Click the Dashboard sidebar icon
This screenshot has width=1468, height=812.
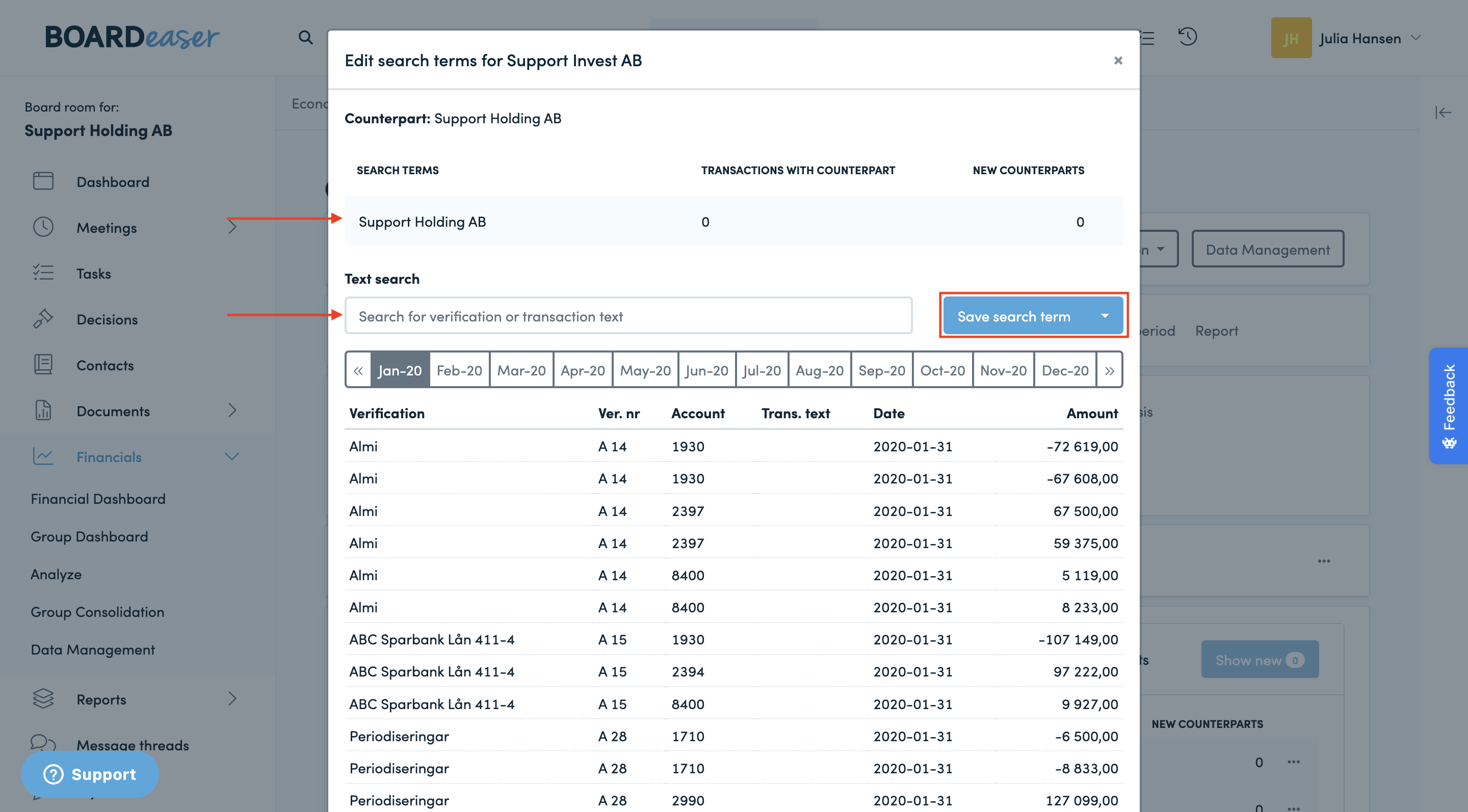43,181
